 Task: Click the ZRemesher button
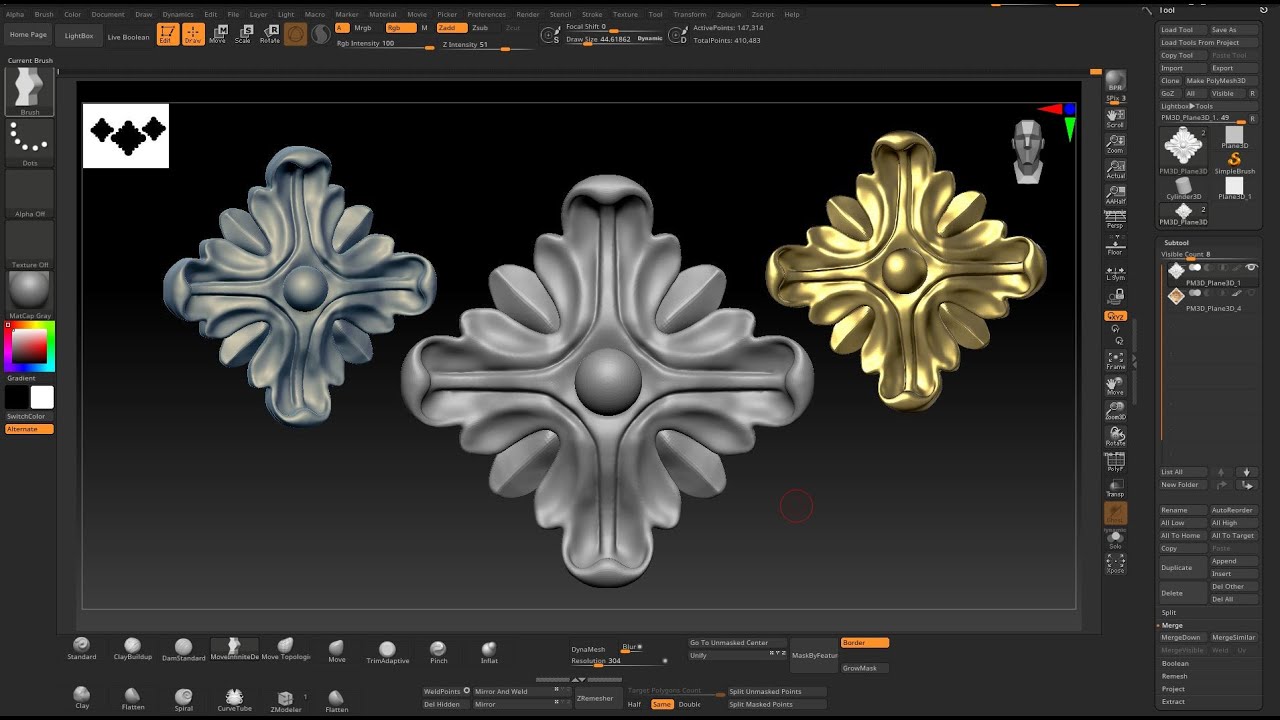(x=595, y=698)
